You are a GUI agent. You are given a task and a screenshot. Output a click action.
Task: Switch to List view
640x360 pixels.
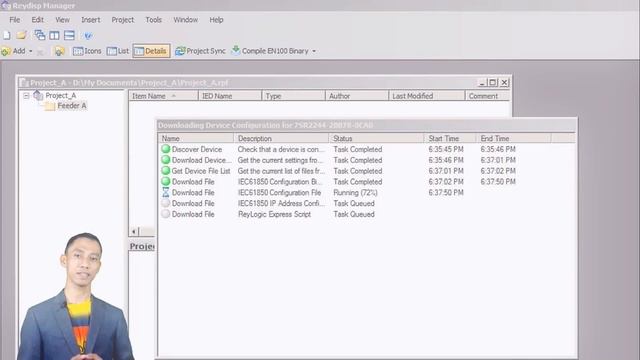point(118,51)
